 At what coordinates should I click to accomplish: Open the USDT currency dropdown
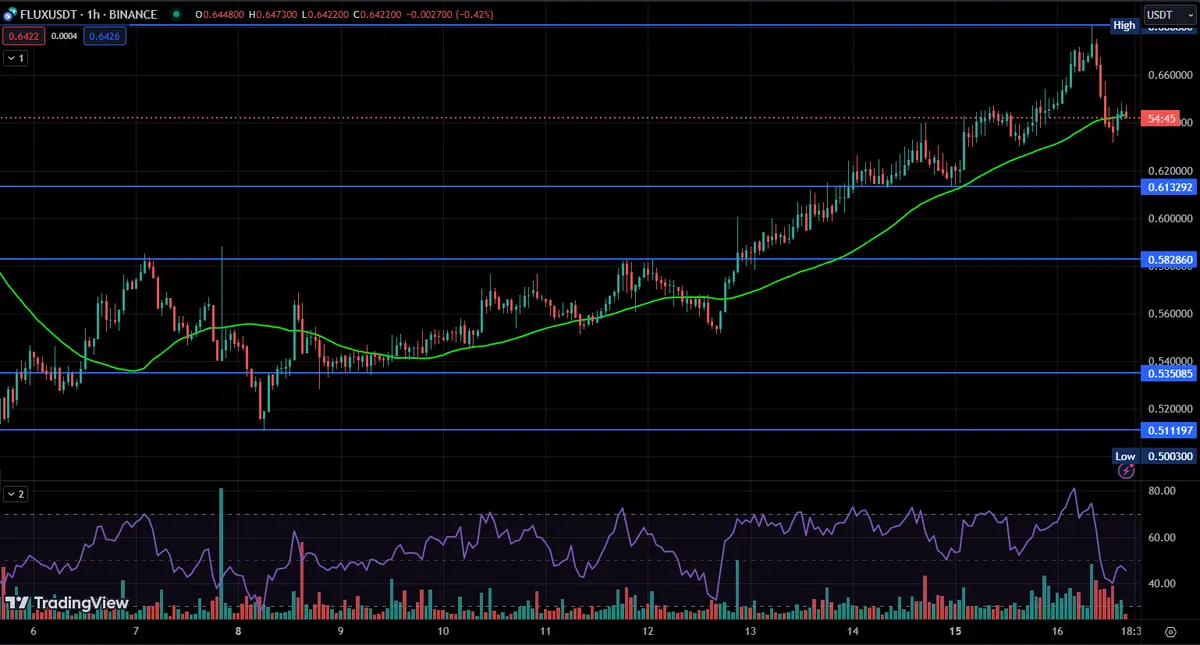click(x=1169, y=15)
